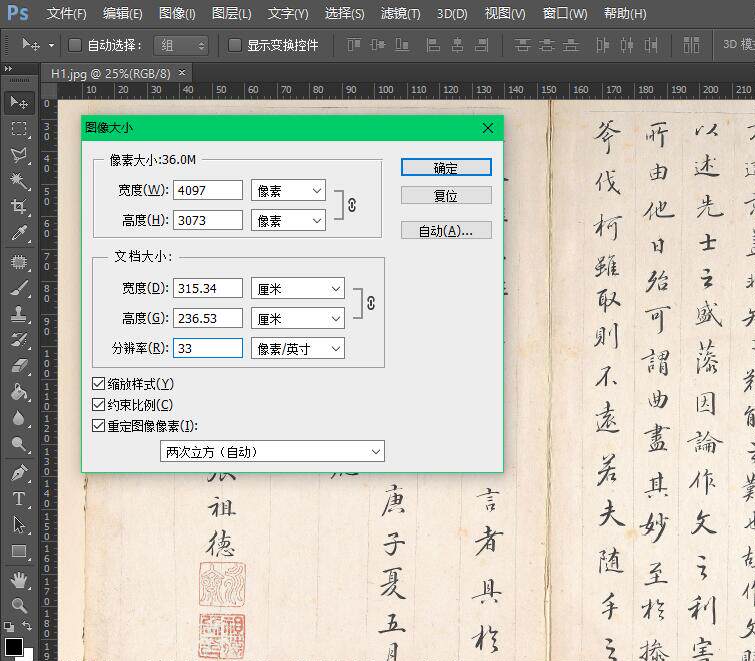
Task: Uncheck the 重定图像像素(I) checkbox
Action: click(98, 426)
